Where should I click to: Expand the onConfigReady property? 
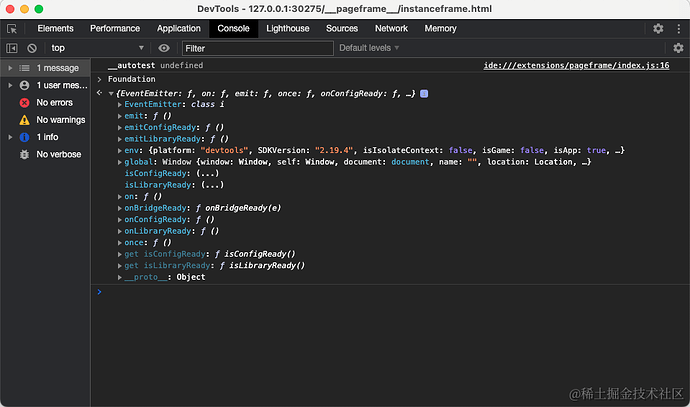tap(119, 220)
